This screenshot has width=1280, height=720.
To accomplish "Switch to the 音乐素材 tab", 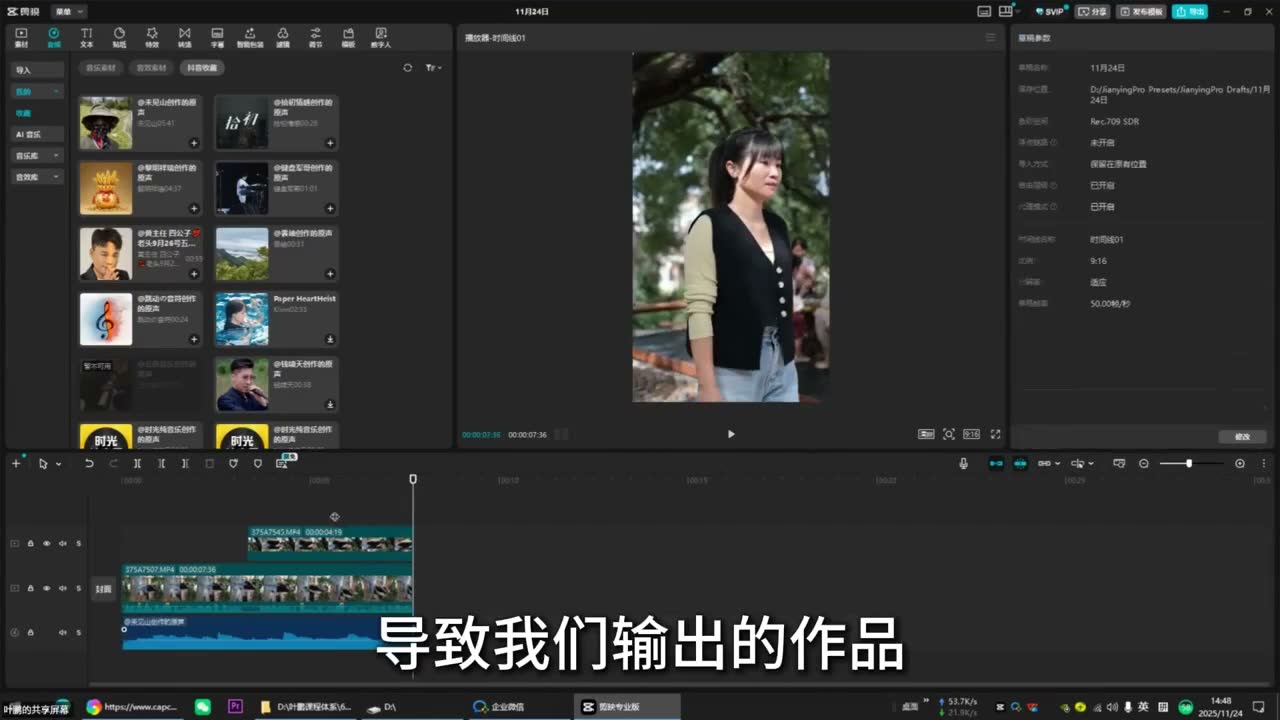I will click(100, 68).
